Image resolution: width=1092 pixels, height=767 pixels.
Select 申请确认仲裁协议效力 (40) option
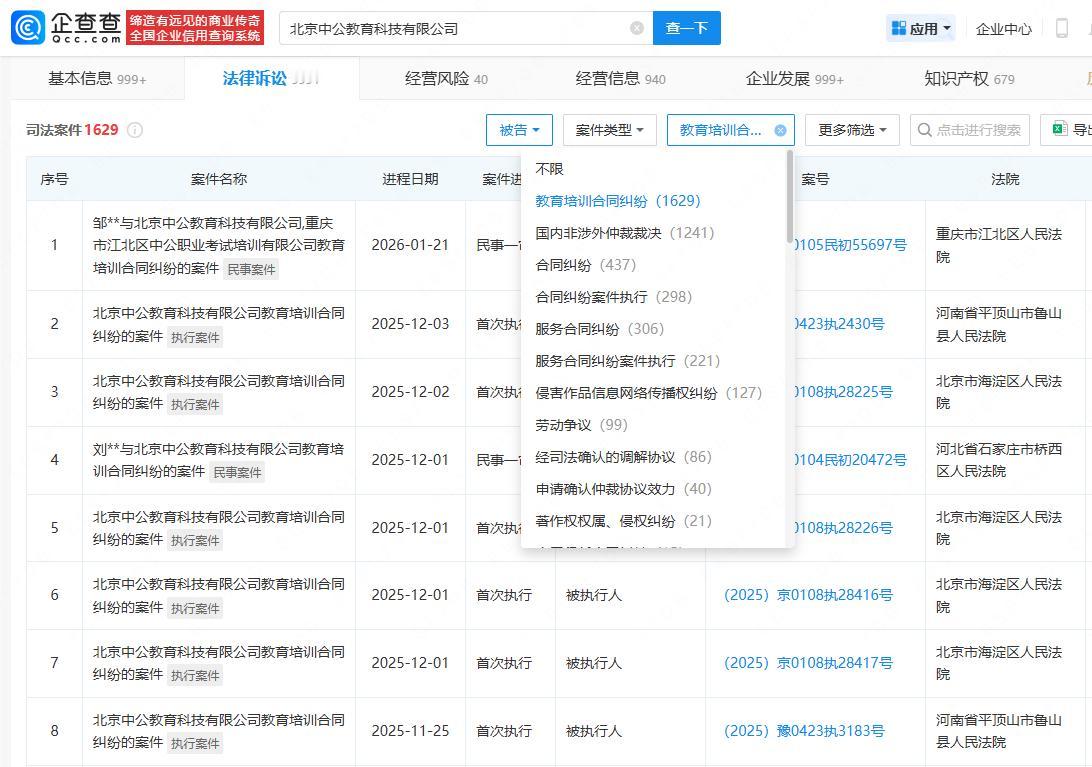(623, 489)
